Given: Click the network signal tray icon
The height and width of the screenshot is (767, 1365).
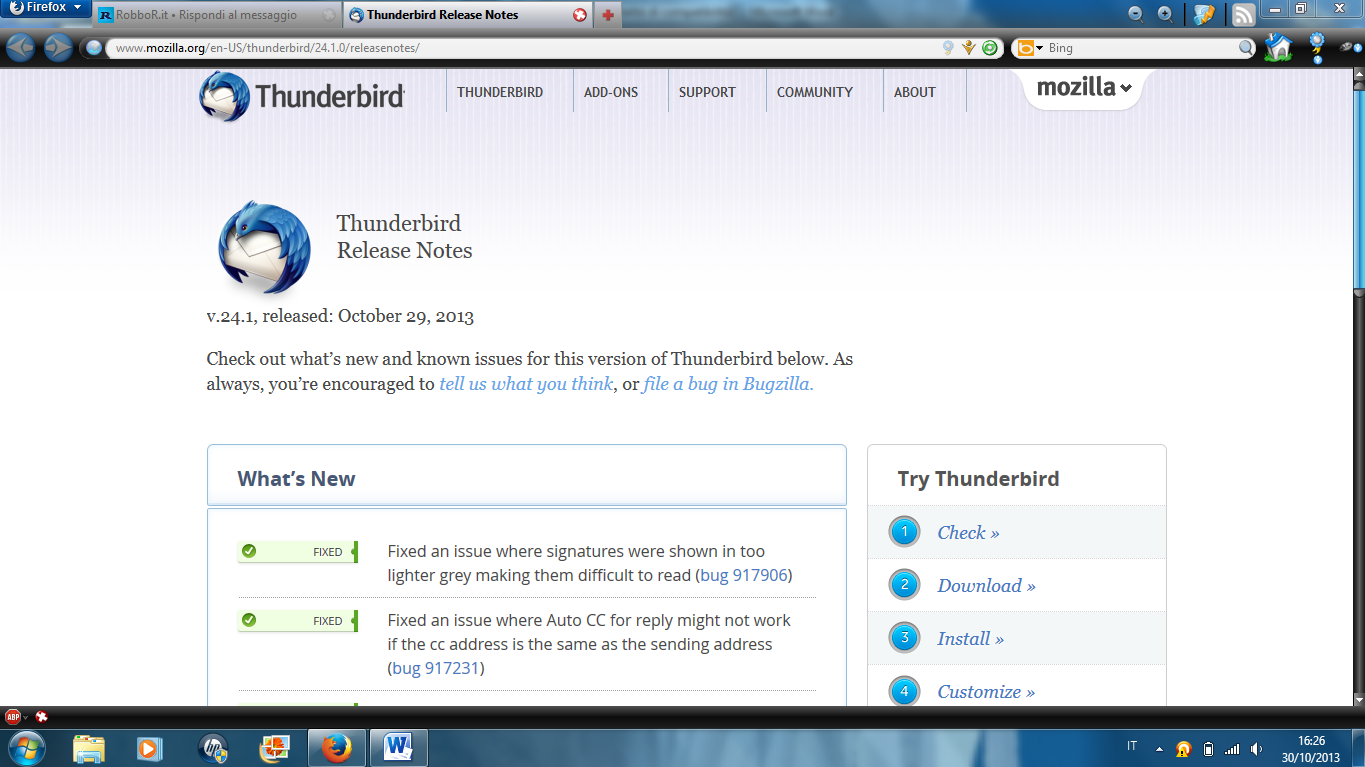Looking at the screenshot, I should point(1232,749).
